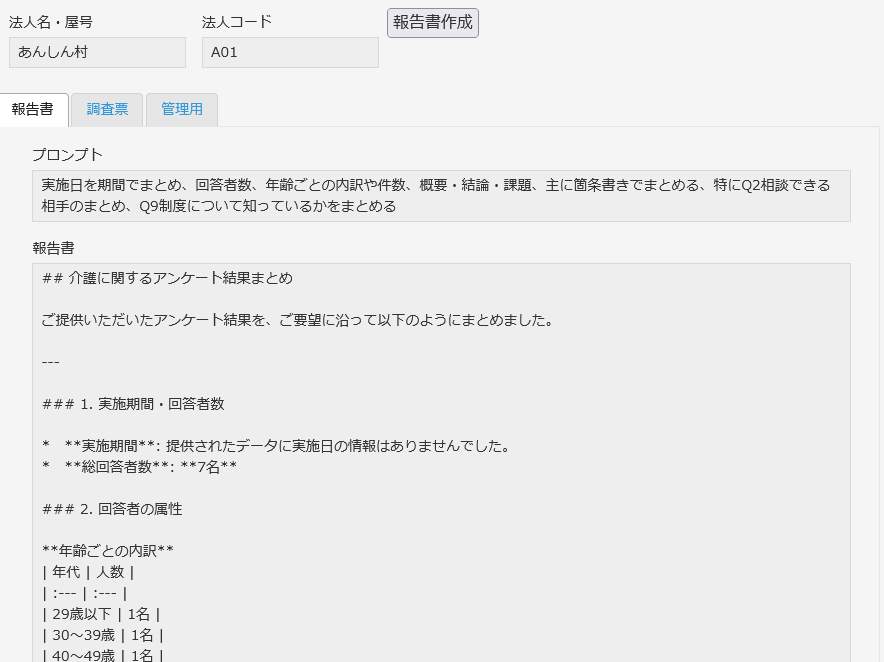Click the 法人名・屋号 label
The image size is (884, 662).
tap(51, 22)
